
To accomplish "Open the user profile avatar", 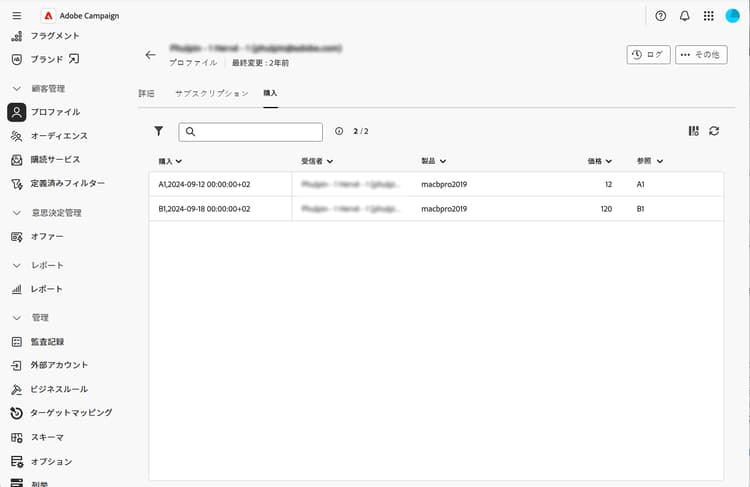I will [x=732, y=16].
